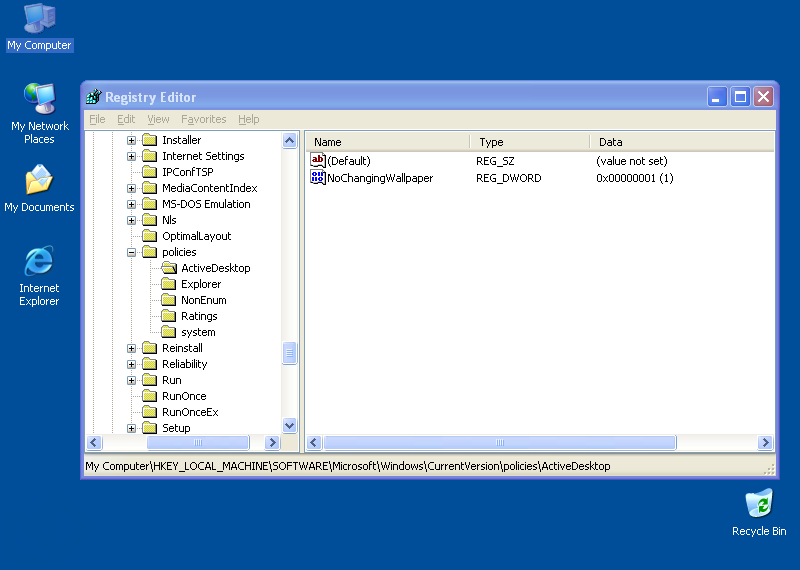Sort values by Data column header

(x=682, y=142)
